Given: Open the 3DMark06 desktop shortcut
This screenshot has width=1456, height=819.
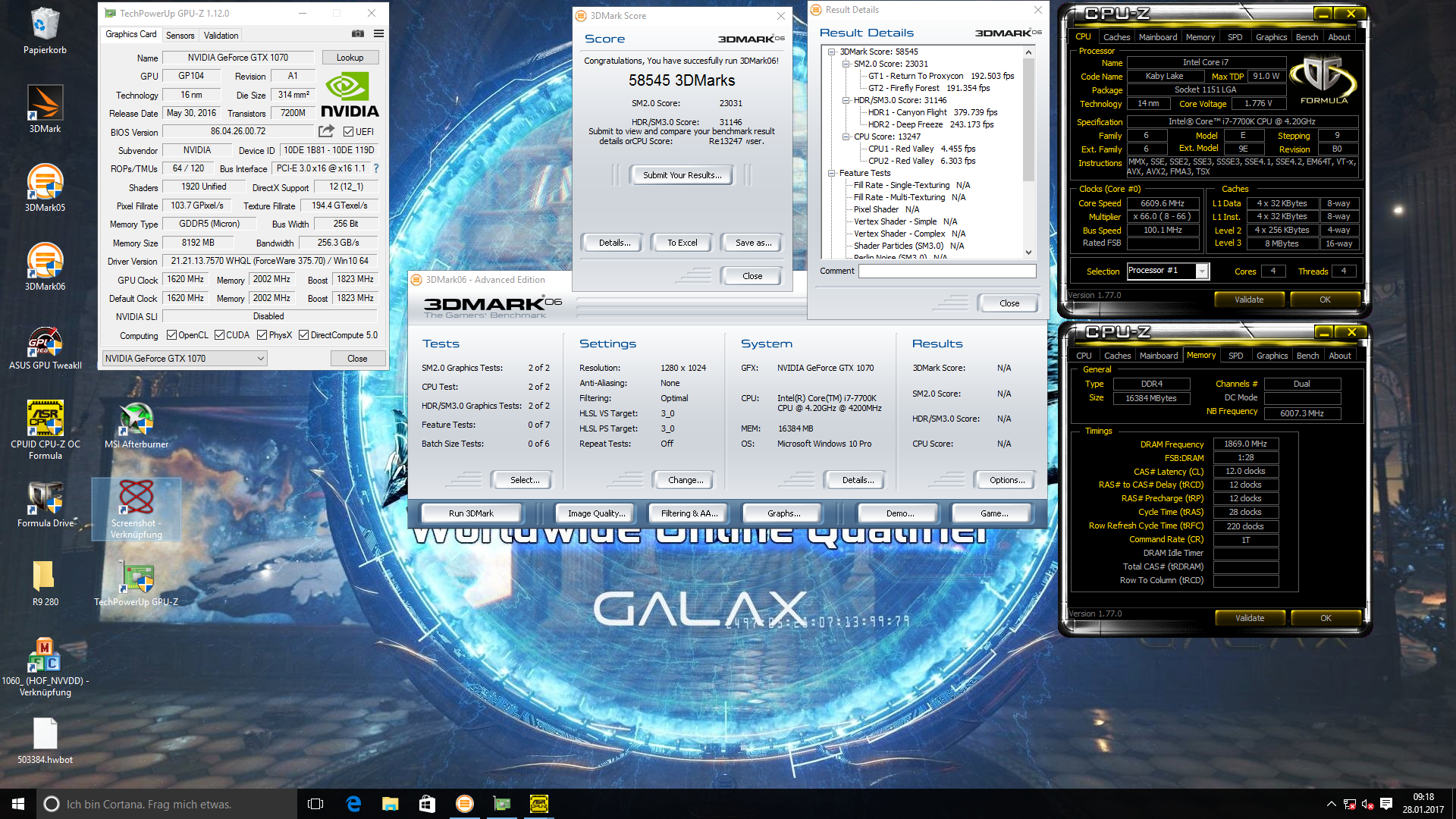Looking at the screenshot, I should 45,267.
